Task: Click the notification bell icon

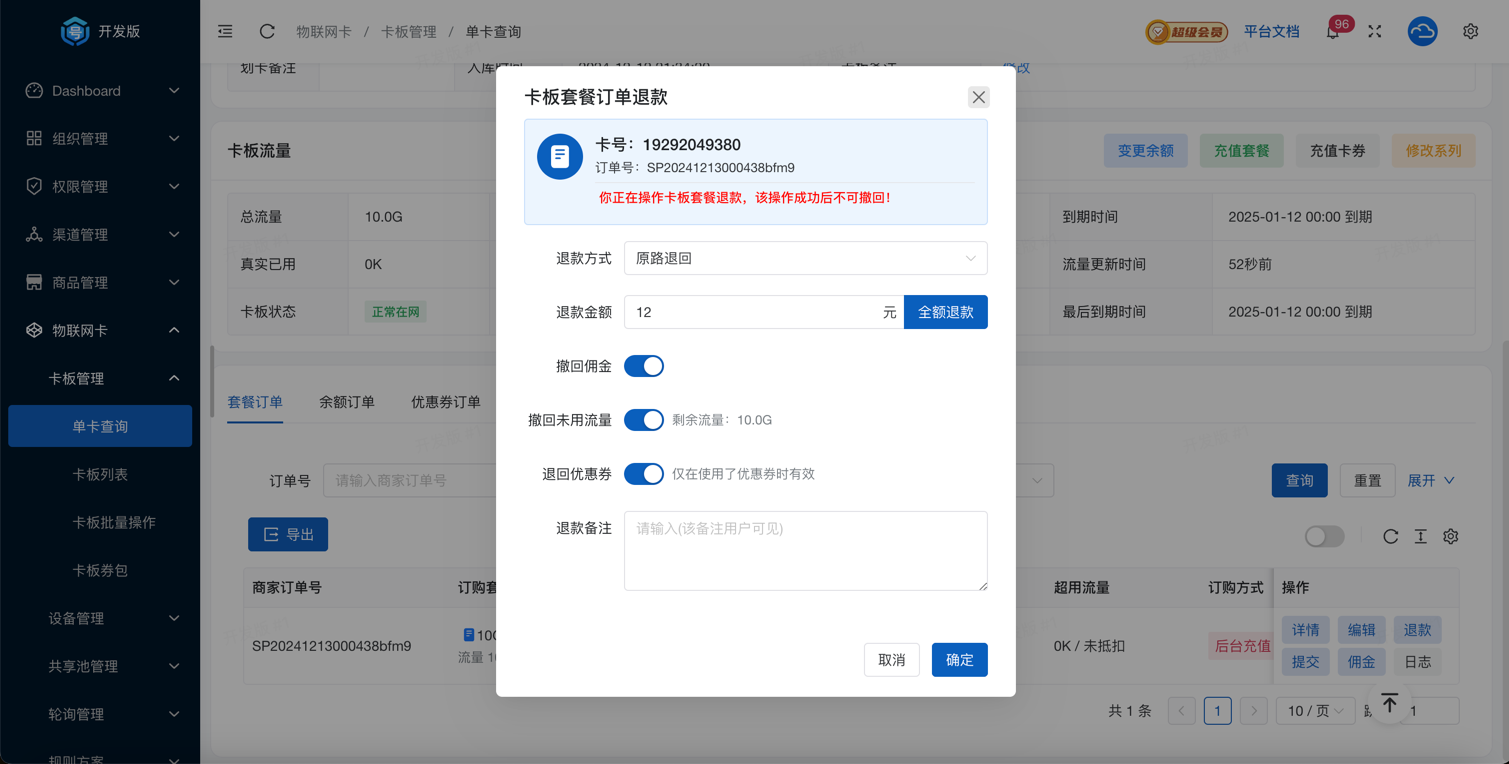Action: tap(1333, 32)
